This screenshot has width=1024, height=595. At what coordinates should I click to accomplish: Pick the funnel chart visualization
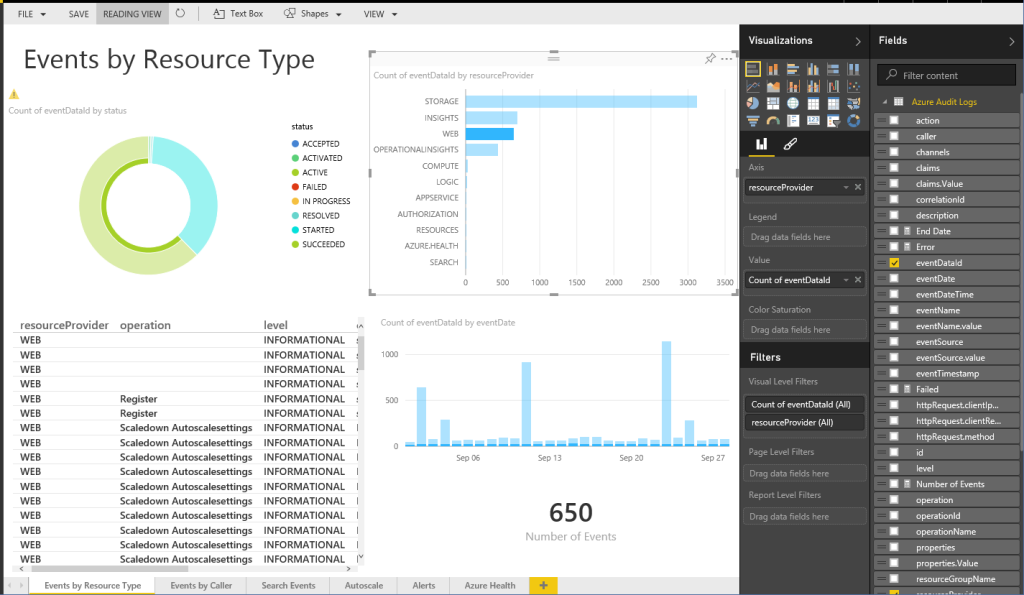coord(753,121)
